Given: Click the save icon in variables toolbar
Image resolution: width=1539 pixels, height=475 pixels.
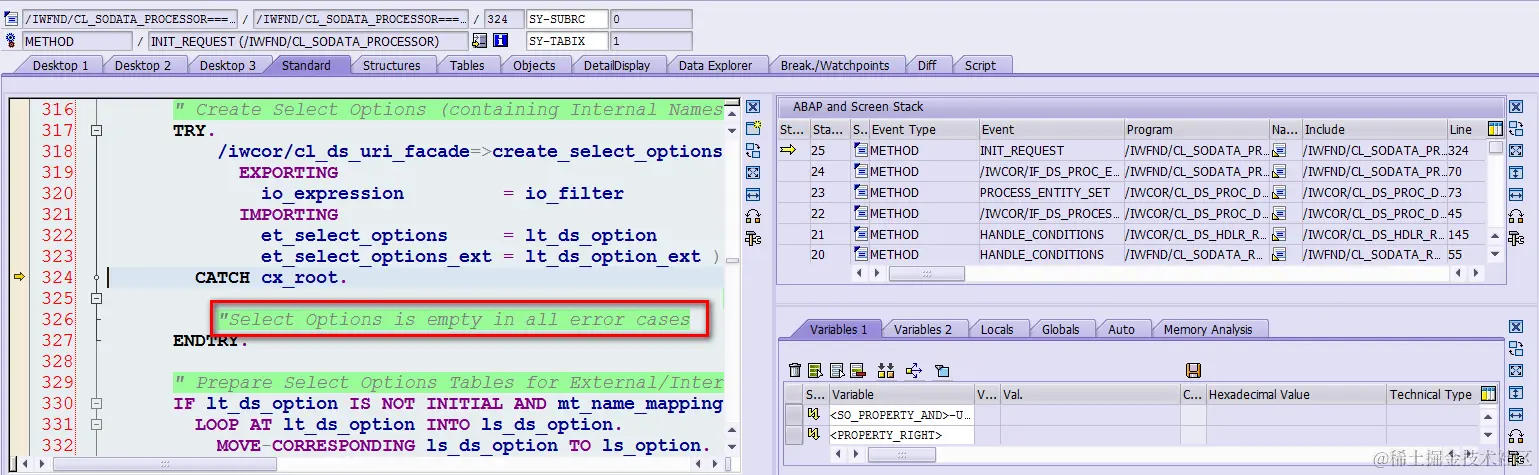Looking at the screenshot, I should (x=1193, y=371).
